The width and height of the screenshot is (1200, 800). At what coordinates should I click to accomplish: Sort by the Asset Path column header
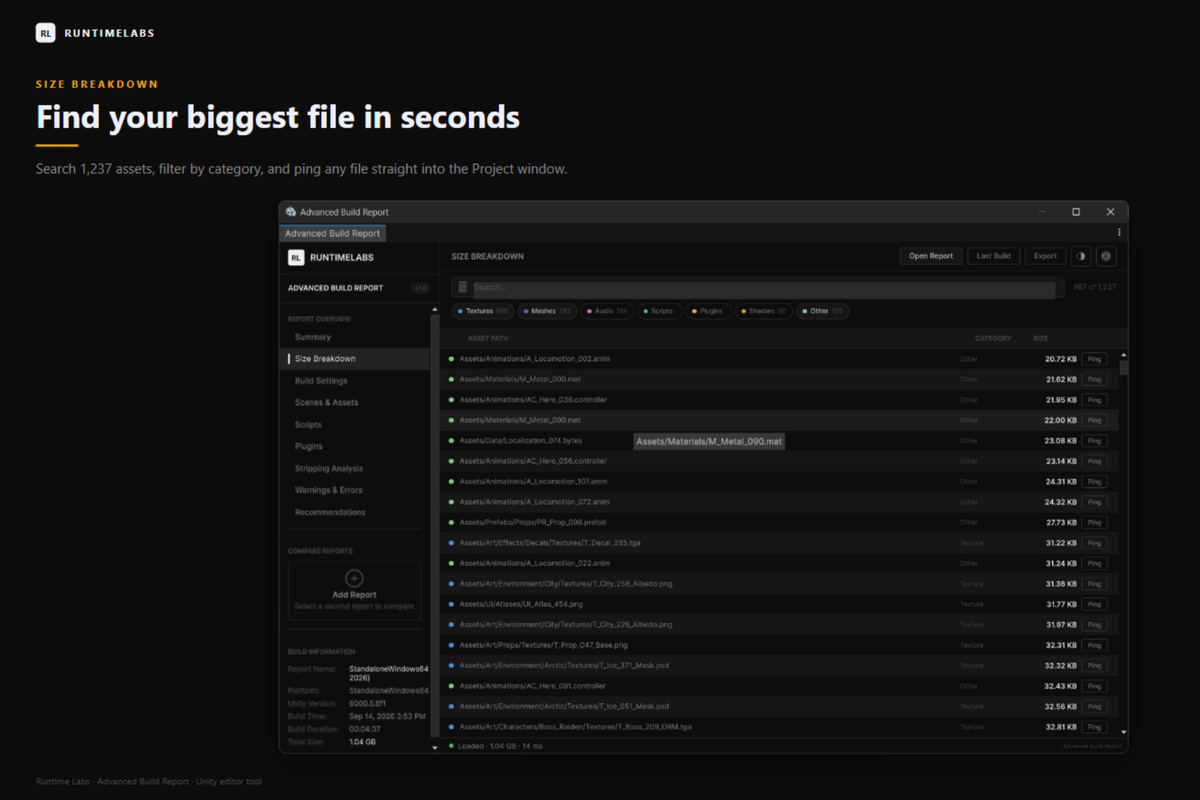coord(488,338)
